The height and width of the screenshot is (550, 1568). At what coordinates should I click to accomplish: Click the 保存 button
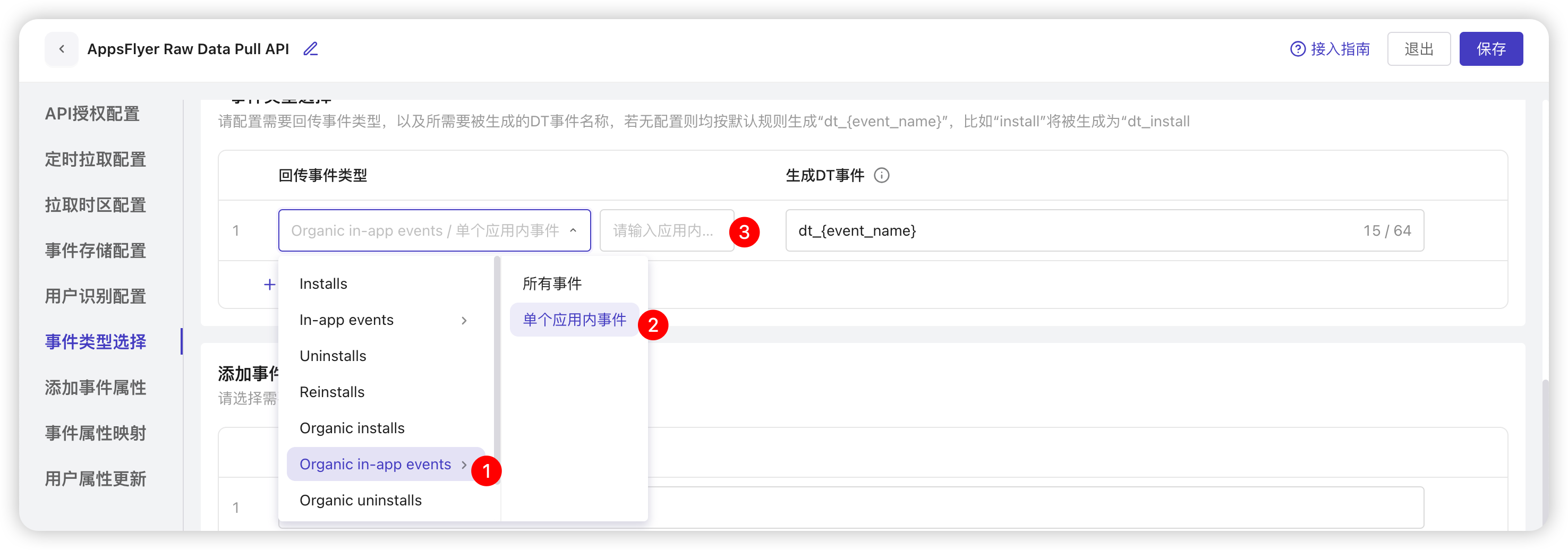coord(1490,49)
